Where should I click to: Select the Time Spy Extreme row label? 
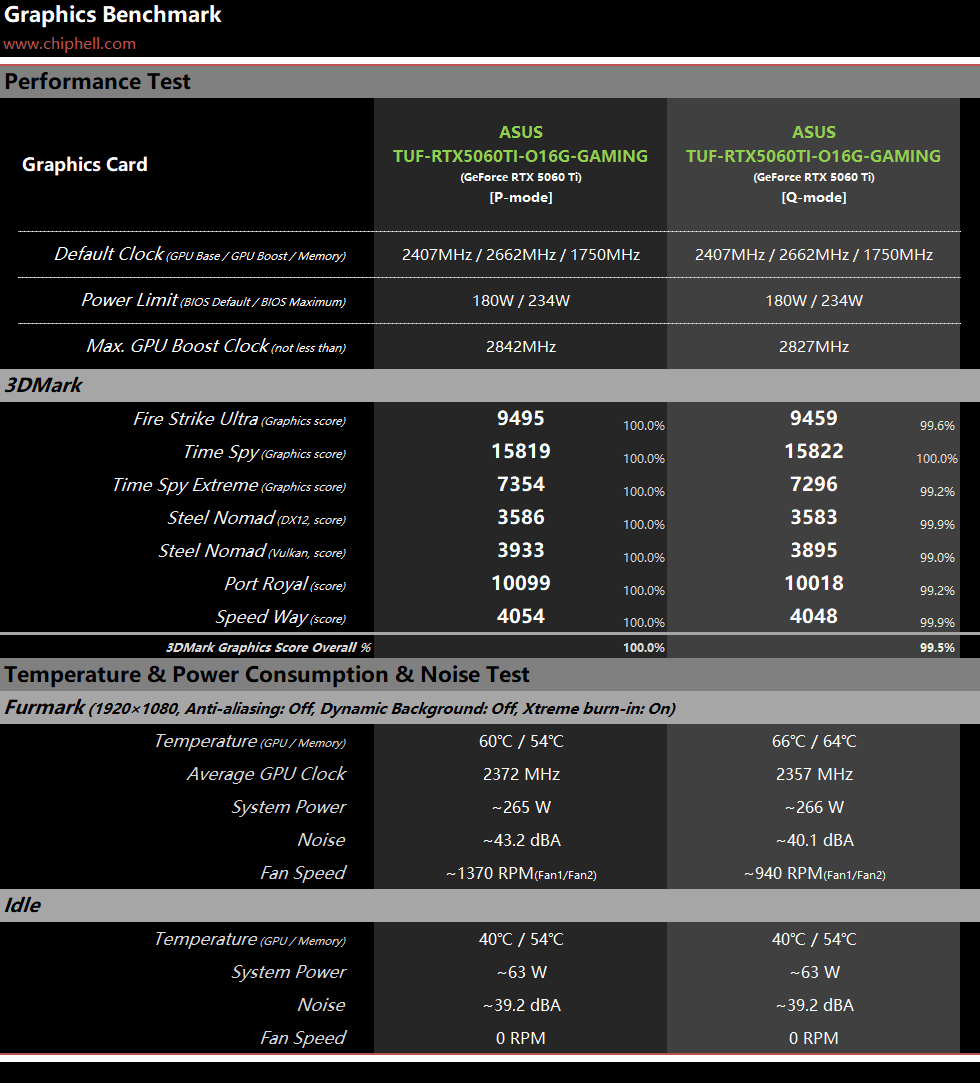[228, 485]
